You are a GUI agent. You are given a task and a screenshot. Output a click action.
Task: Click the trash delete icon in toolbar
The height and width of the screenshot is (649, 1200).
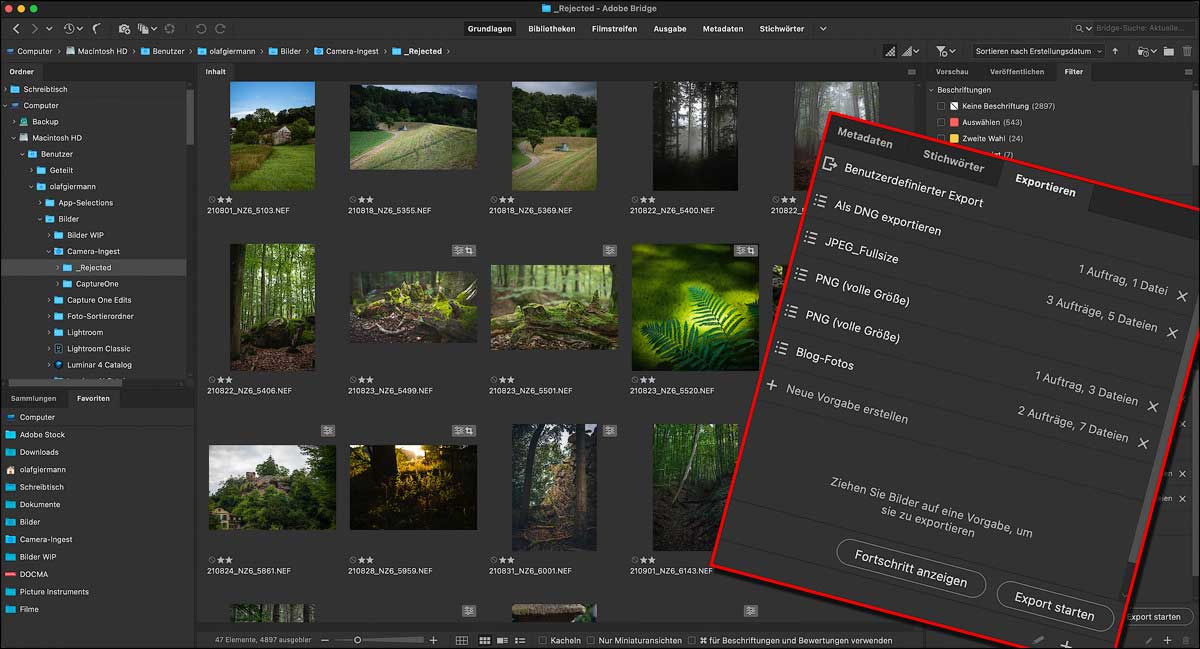pyautogui.click(x=1185, y=51)
